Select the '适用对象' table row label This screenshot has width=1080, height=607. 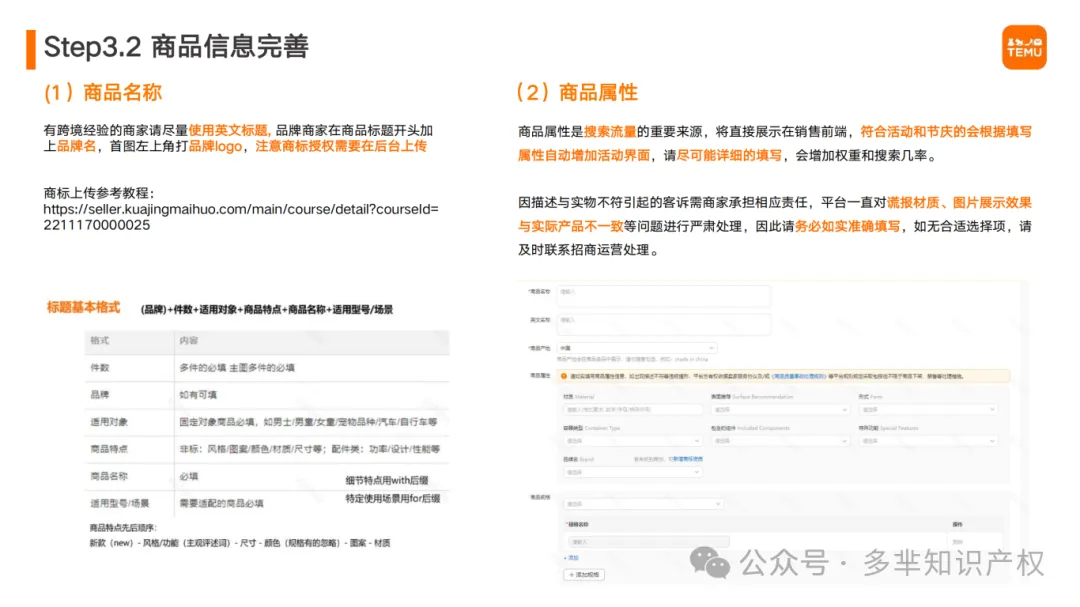point(109,422)
